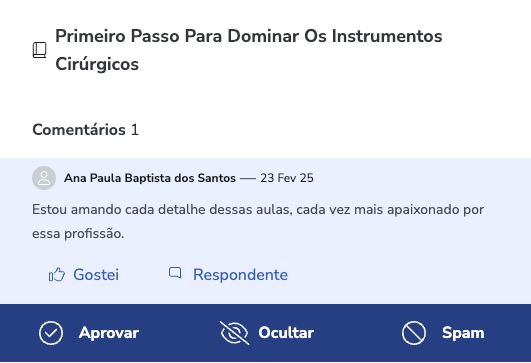Mark the comment as Spam
This screenshot has height=363, width=531.
pos(443,333)
